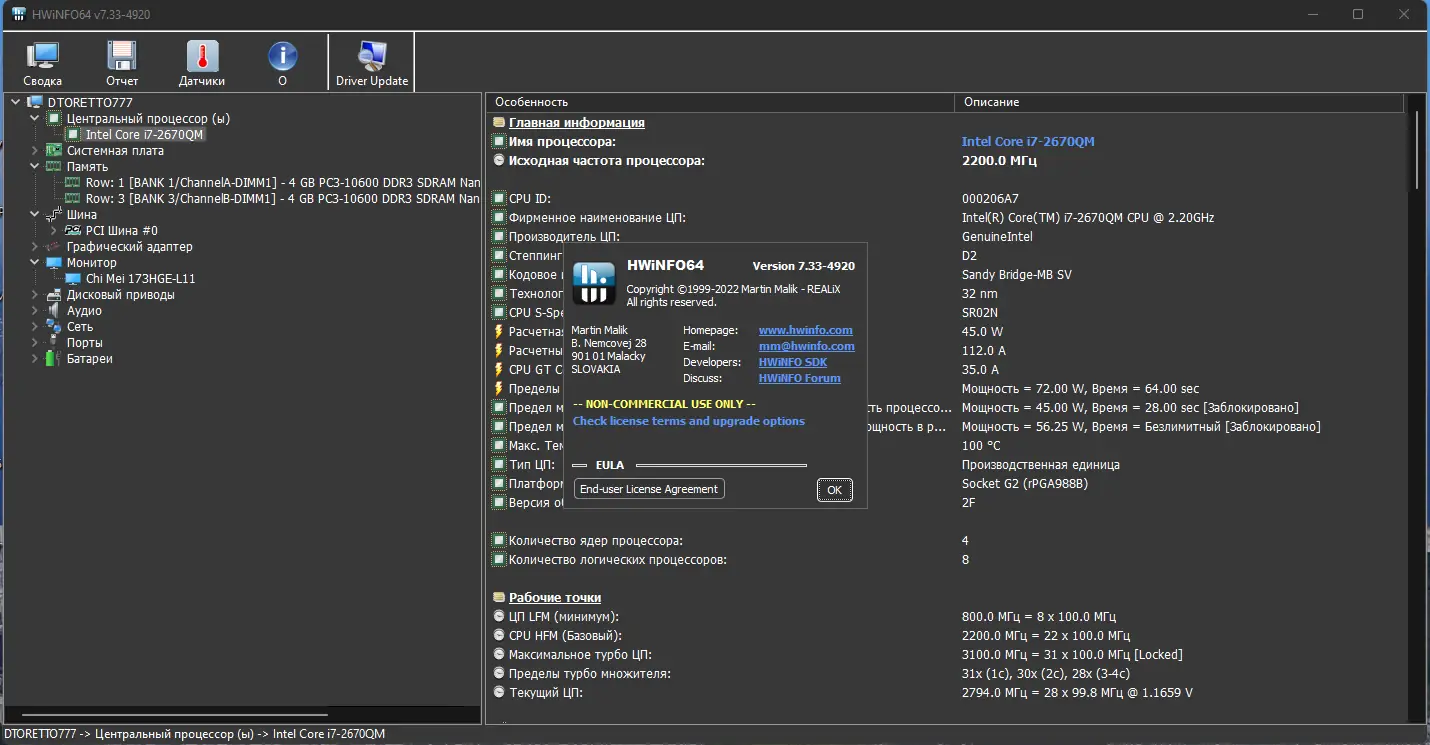Open the Сводка summary toolbar icon
This screenshot has height=745, width=1430.
pyautogui.click(x=43, y=62)
